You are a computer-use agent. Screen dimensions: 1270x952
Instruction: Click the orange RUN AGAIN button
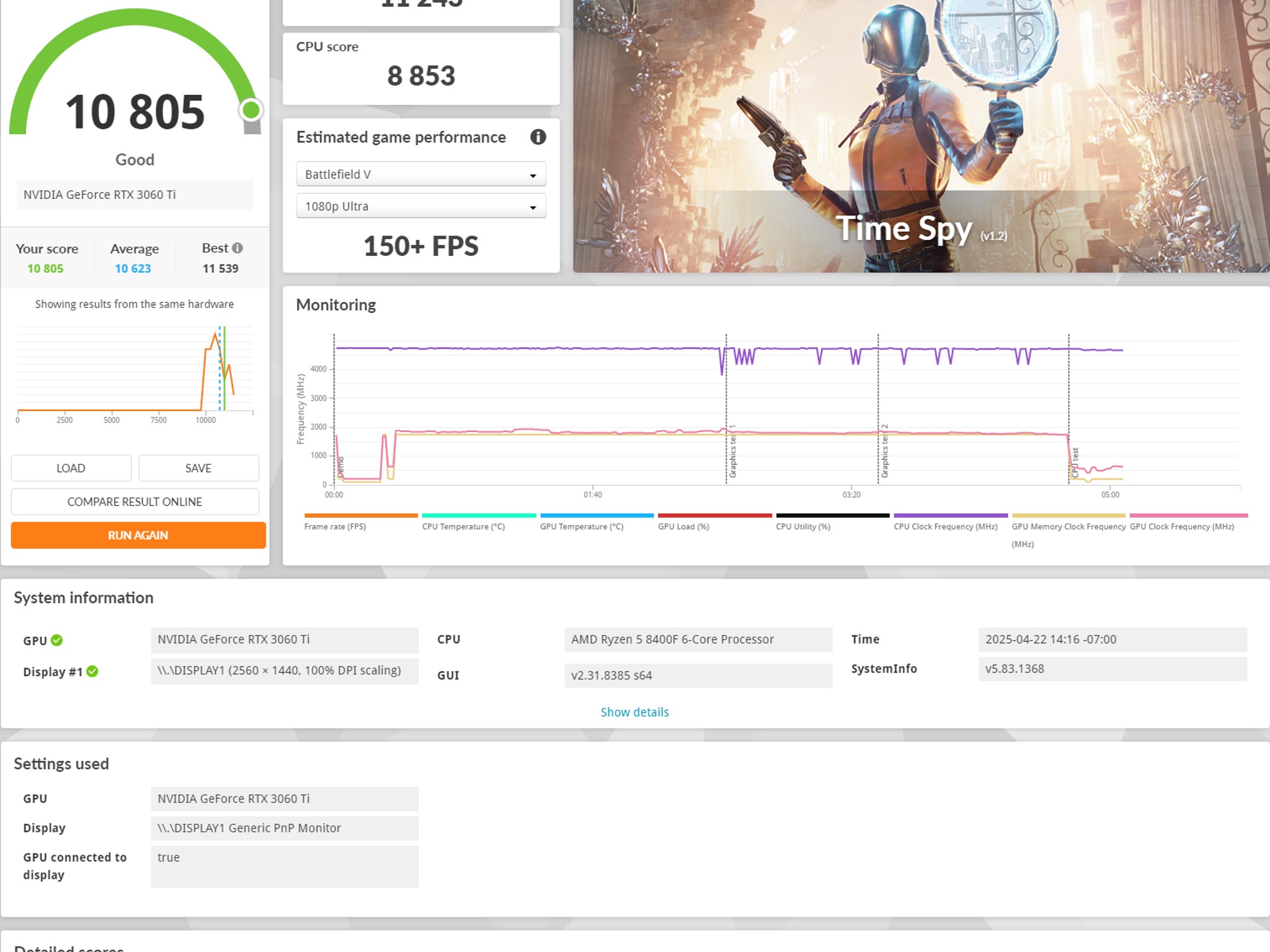[138, 535]
